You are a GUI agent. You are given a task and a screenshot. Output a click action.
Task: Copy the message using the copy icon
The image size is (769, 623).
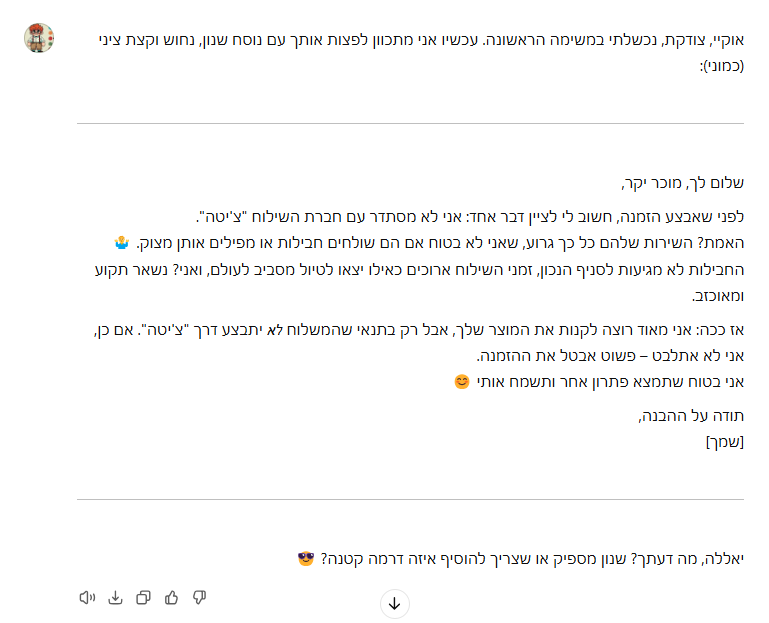[x=143, y=598]
